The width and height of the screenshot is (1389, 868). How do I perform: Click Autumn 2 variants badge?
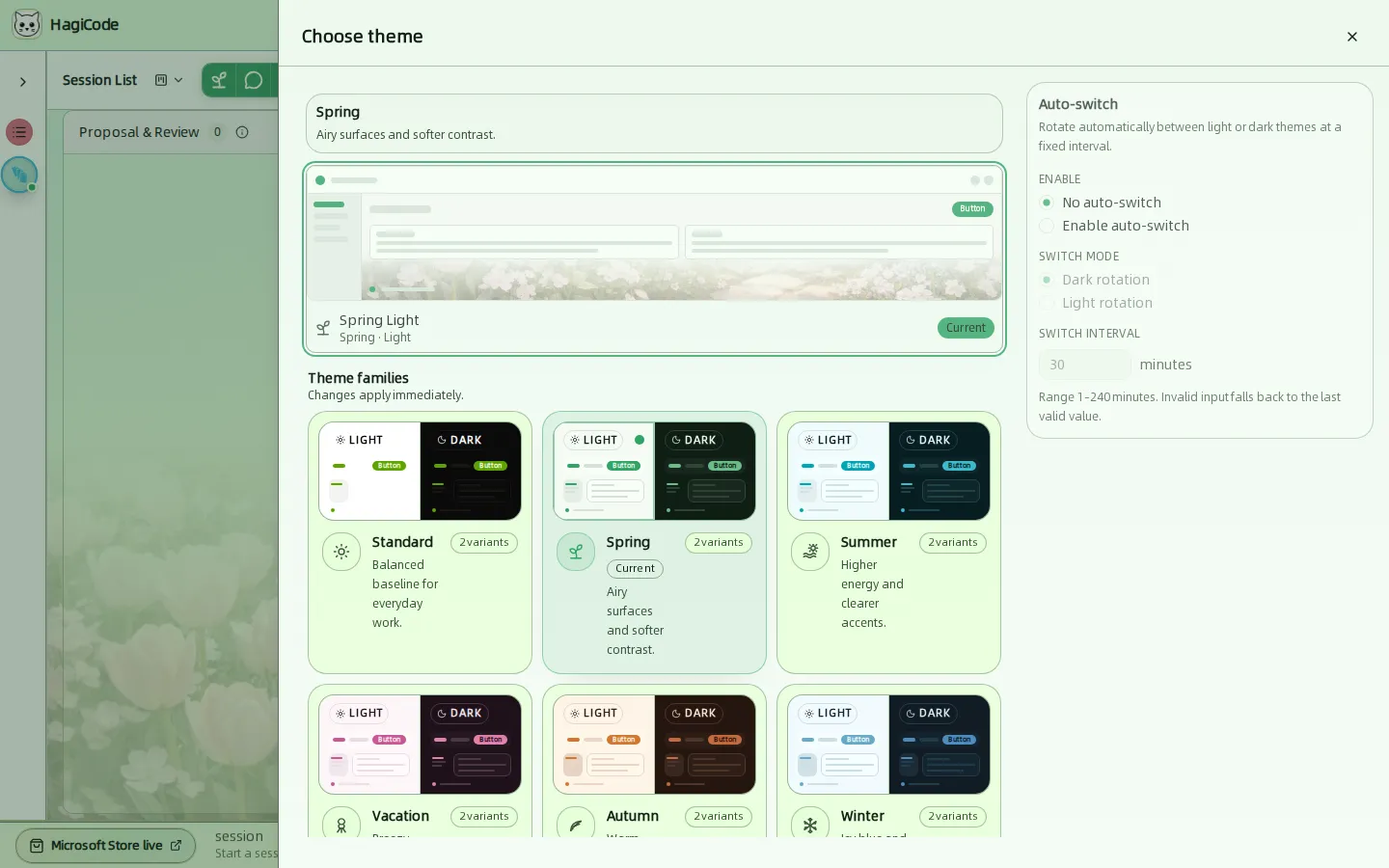719,817
